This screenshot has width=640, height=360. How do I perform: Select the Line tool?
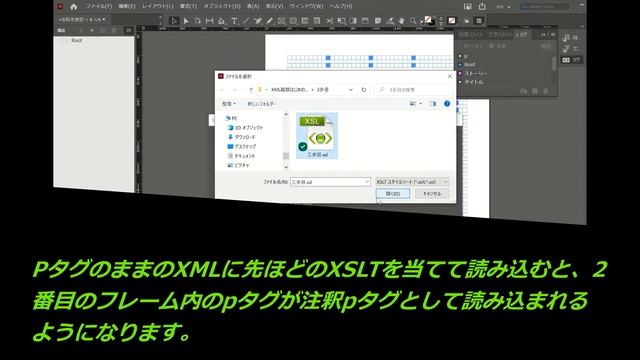pos(246,21)
